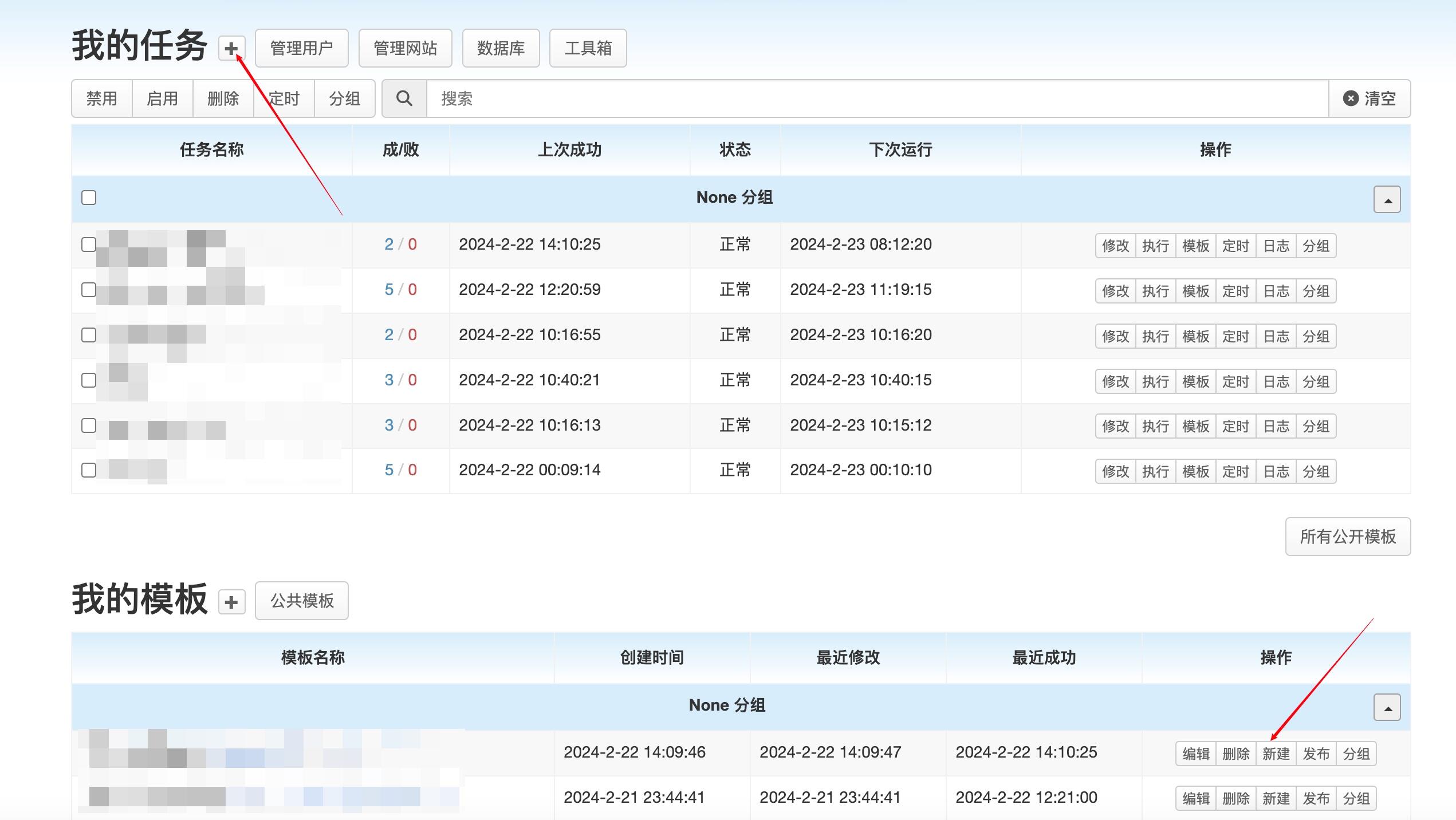1456x820 pixels.
Task: Open 日志 for task next running 10:40:15
Action: tap(1276, 381)
